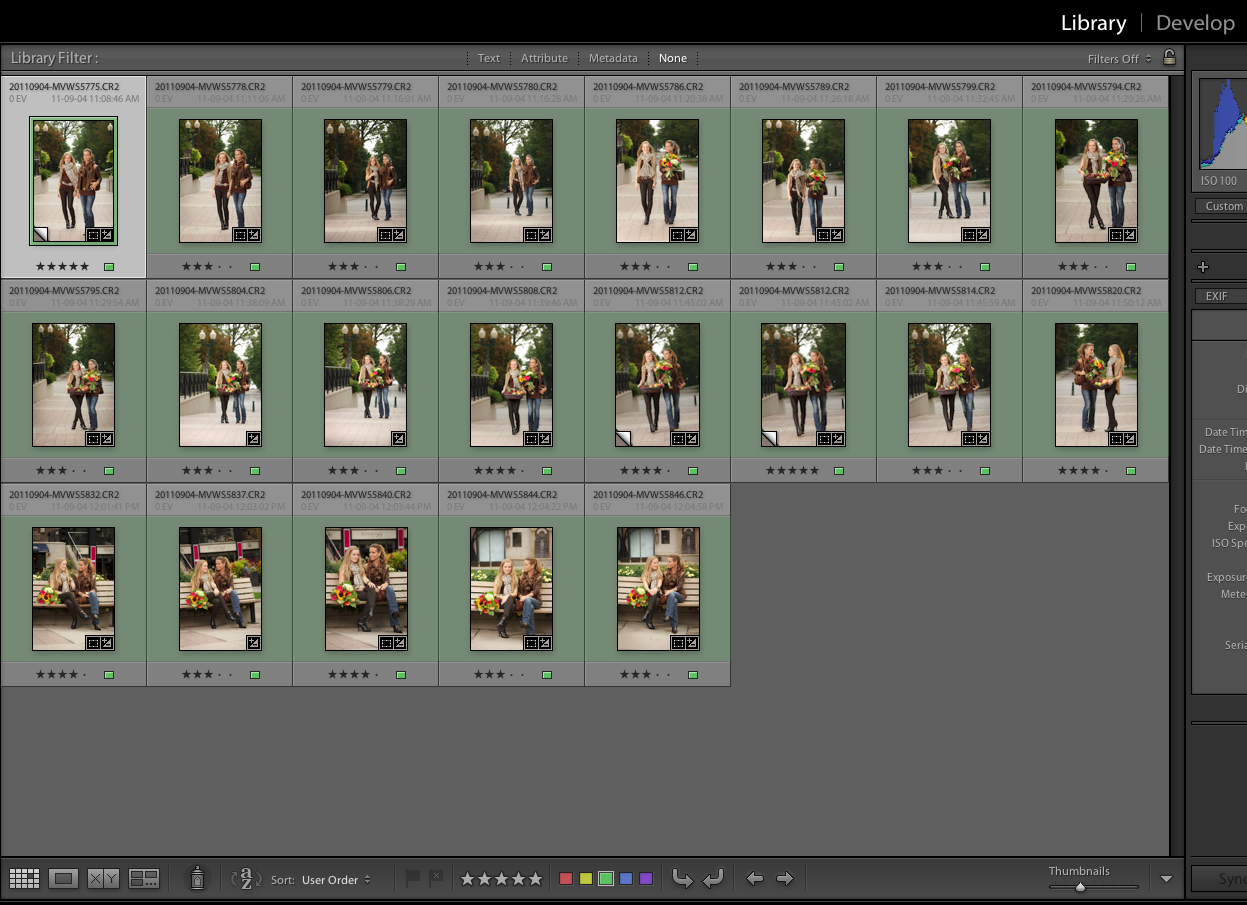Open the Filters Off preset dropdown
This screenshot has width=1247, height=905.
coord(1119,59)
